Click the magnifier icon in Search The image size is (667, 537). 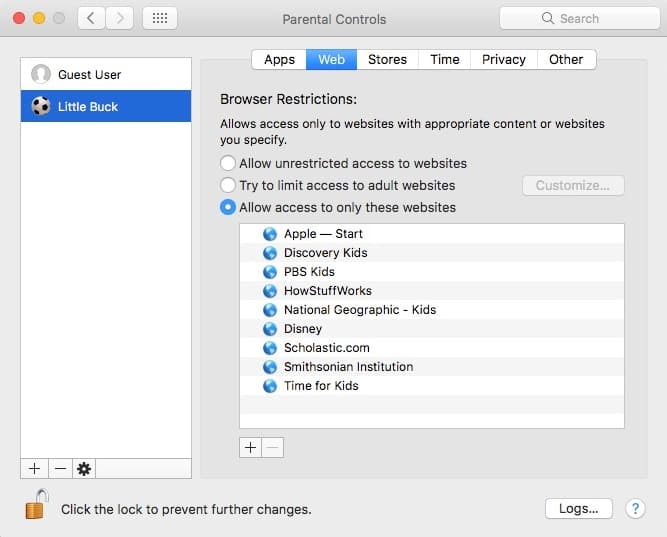[547, 18]
